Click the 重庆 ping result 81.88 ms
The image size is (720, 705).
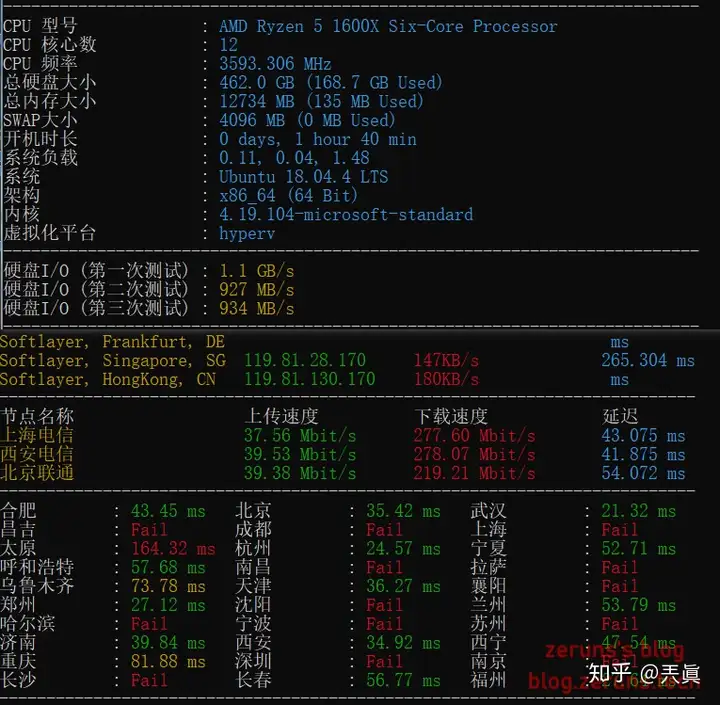pos(168,661)
